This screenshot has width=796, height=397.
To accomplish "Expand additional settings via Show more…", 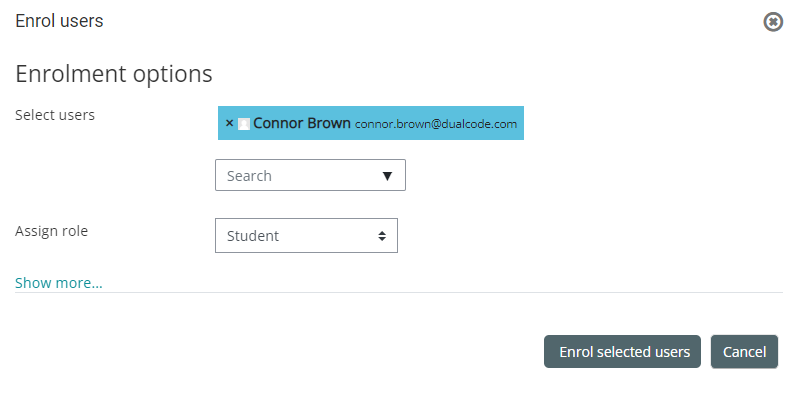I will pyautogui.click(x=59, y=283).
